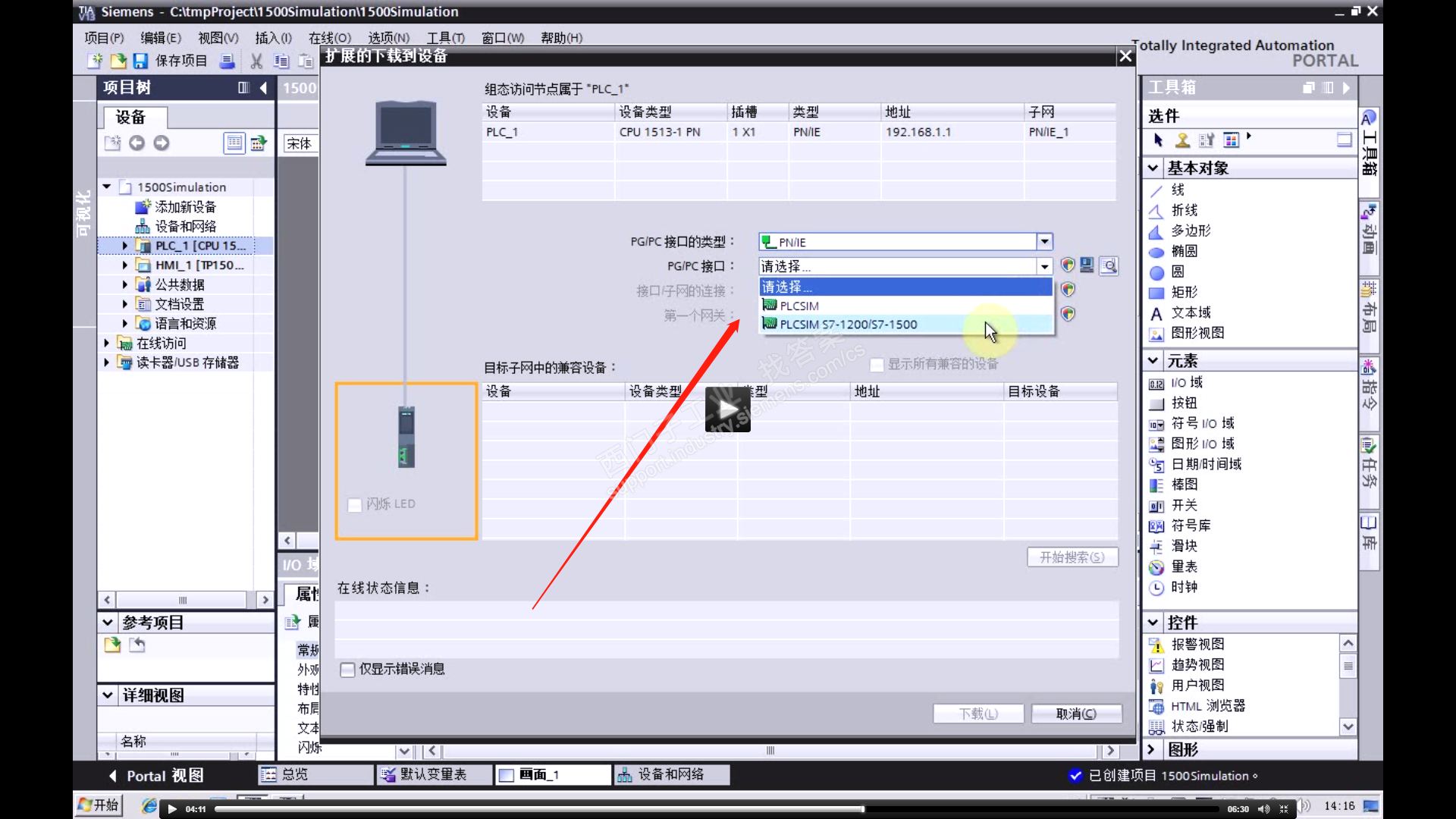1456x819 pixels.
Task: Collapse the basic objects section
Action: pos(1153,168)
